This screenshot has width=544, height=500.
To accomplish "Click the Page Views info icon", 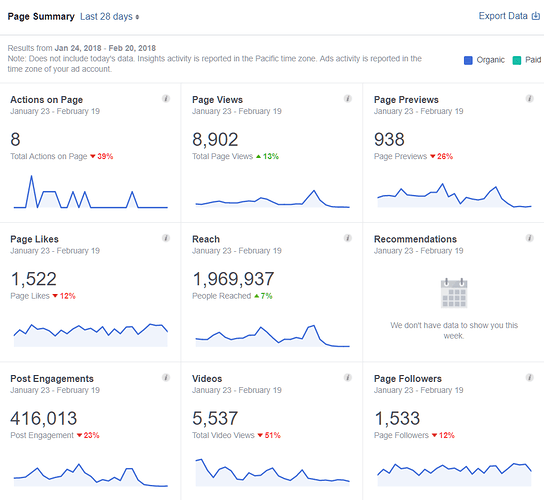I will pos(348,99).
